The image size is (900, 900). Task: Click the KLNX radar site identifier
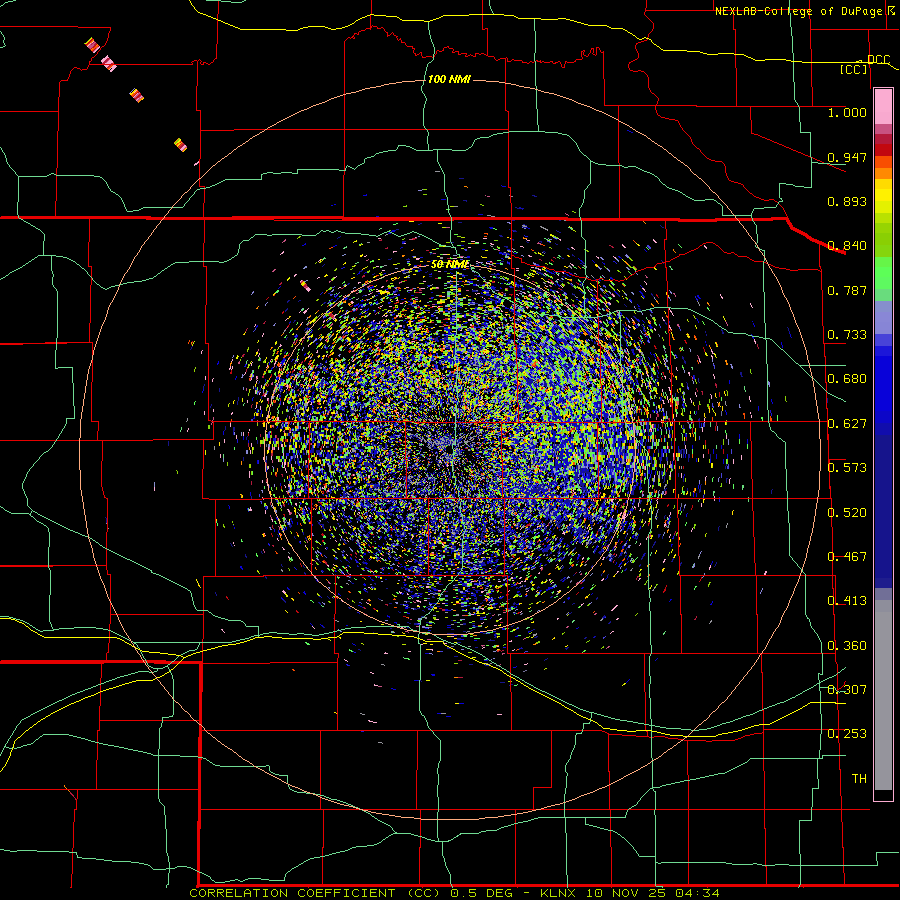[559, 893]
